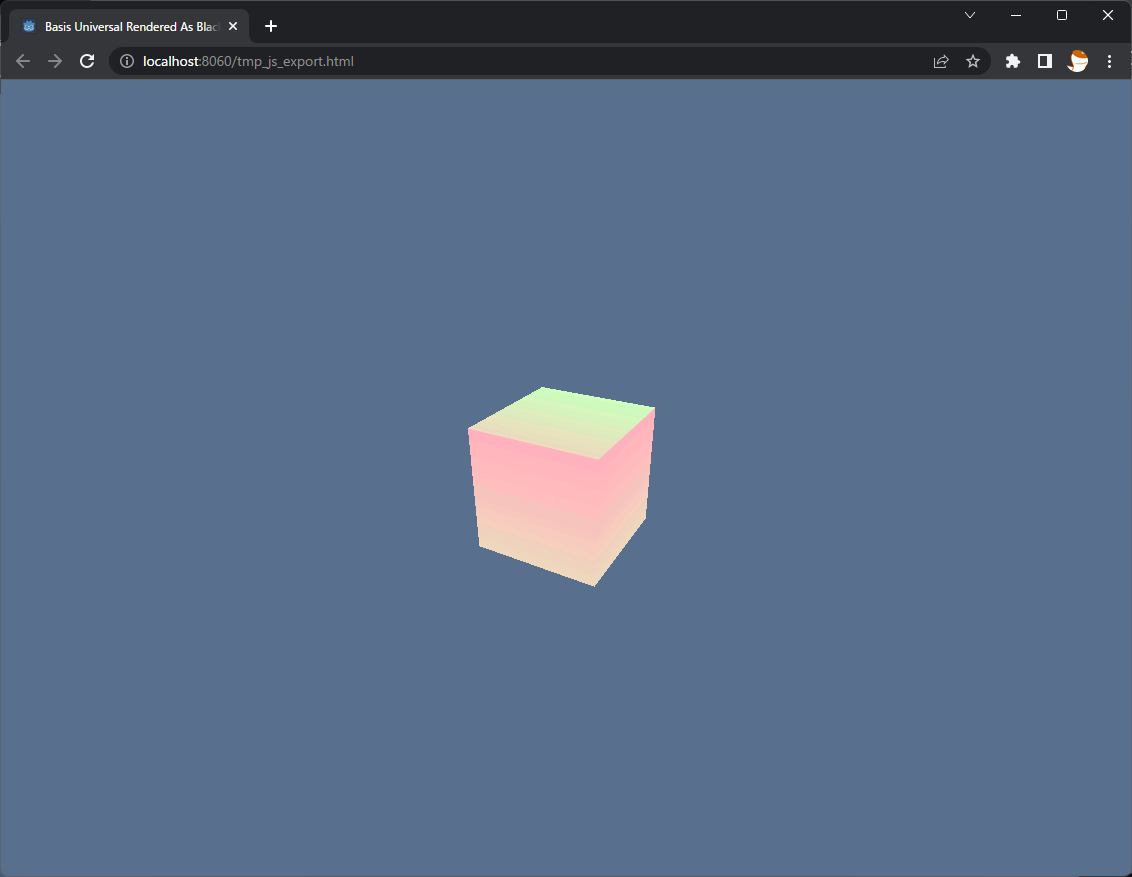Click the Godot favicon on the tab
1132x877 pixels.
pyautogui.click(x=27, y=26)
